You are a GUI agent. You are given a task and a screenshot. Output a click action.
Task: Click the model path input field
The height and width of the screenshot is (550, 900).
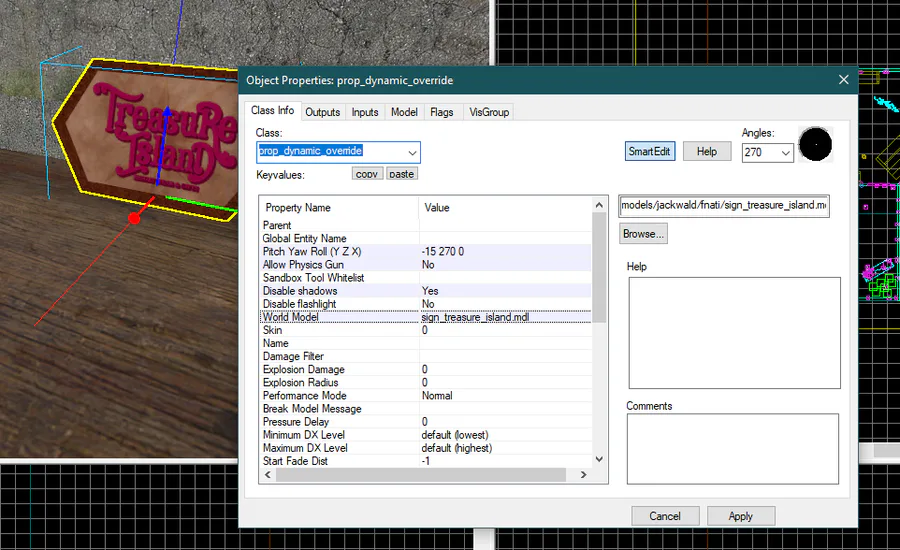724,206
